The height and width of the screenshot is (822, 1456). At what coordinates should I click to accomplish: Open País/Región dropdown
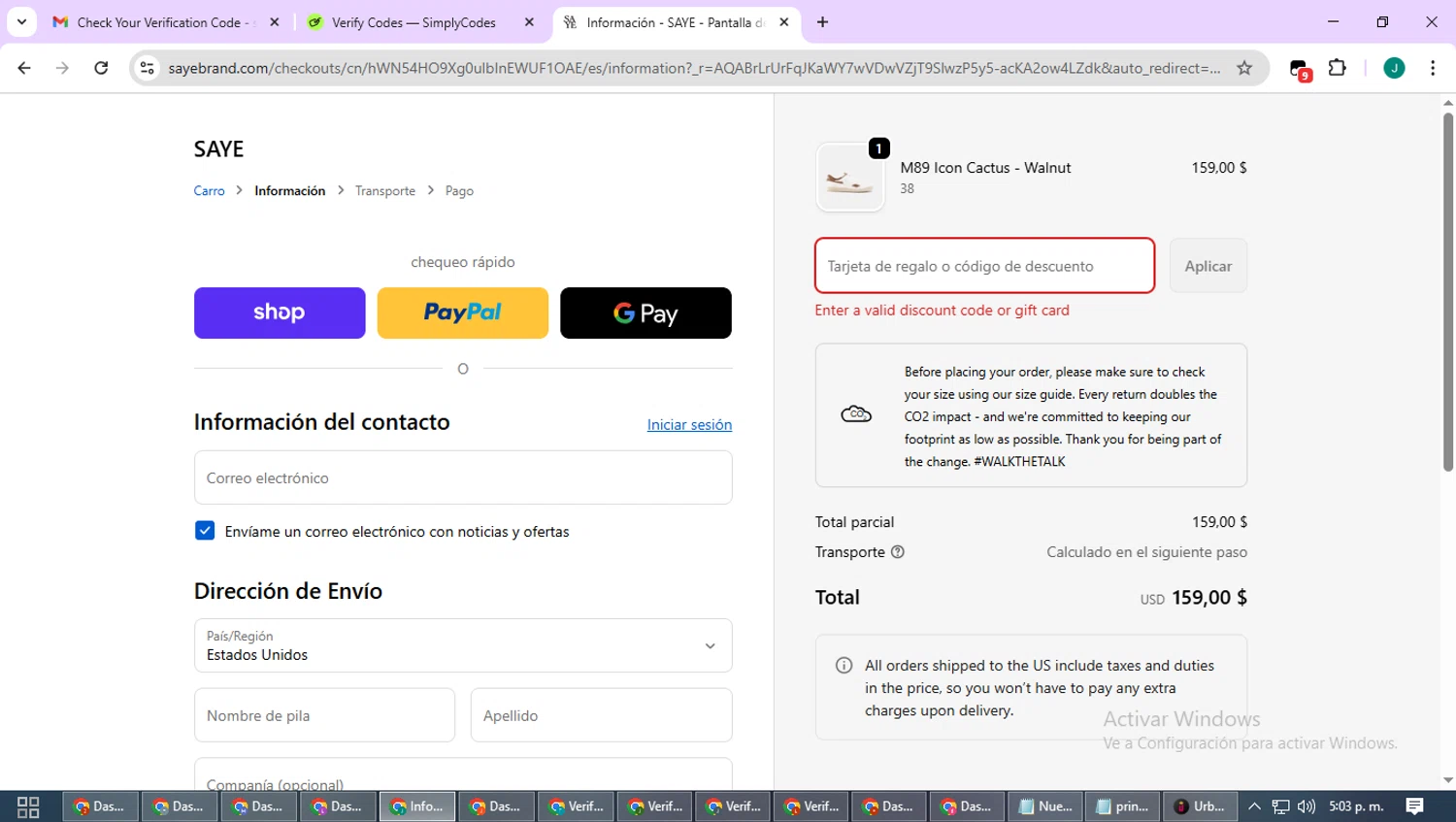tap(463, 645)
